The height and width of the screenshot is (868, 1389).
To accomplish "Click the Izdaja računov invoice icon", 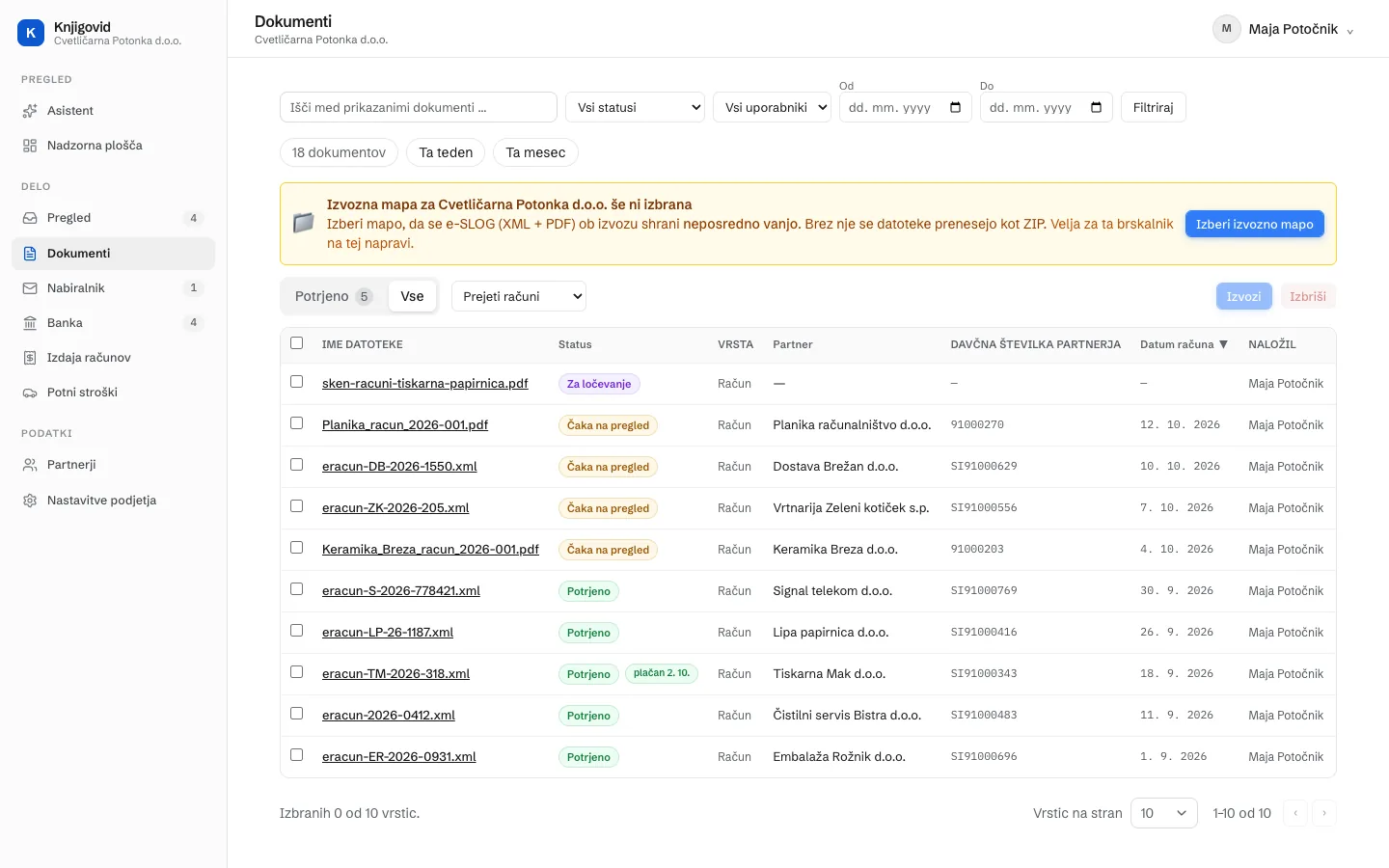I will (x=30, y=358).
